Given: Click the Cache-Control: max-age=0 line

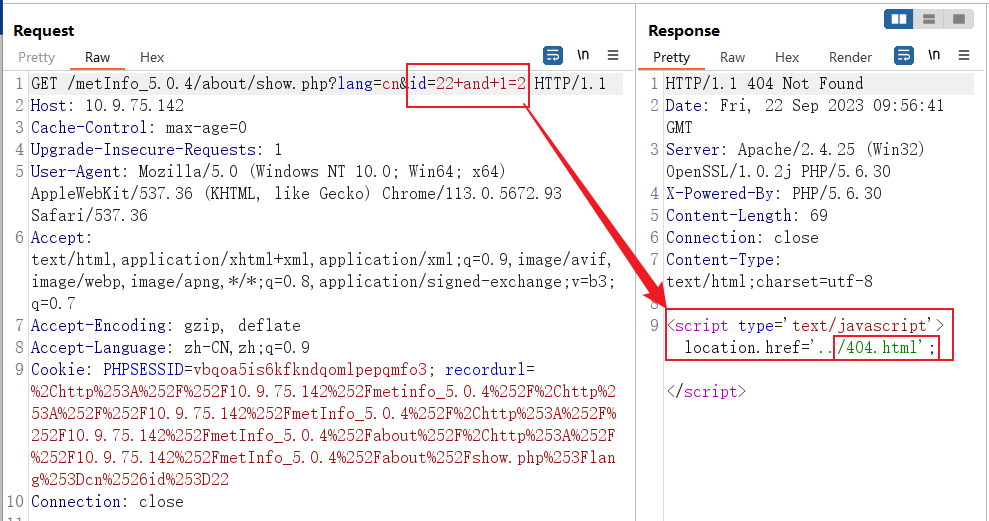Looking at the screenshot, I should click(139, 127).
